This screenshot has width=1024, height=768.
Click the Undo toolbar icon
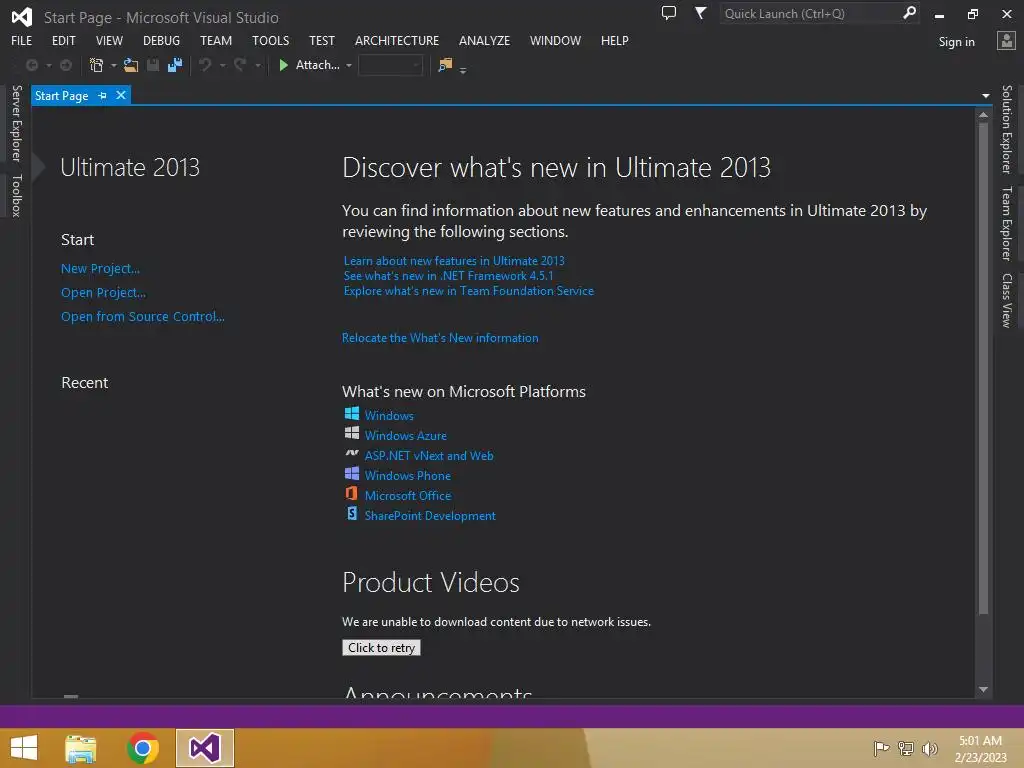pos(205,65)
